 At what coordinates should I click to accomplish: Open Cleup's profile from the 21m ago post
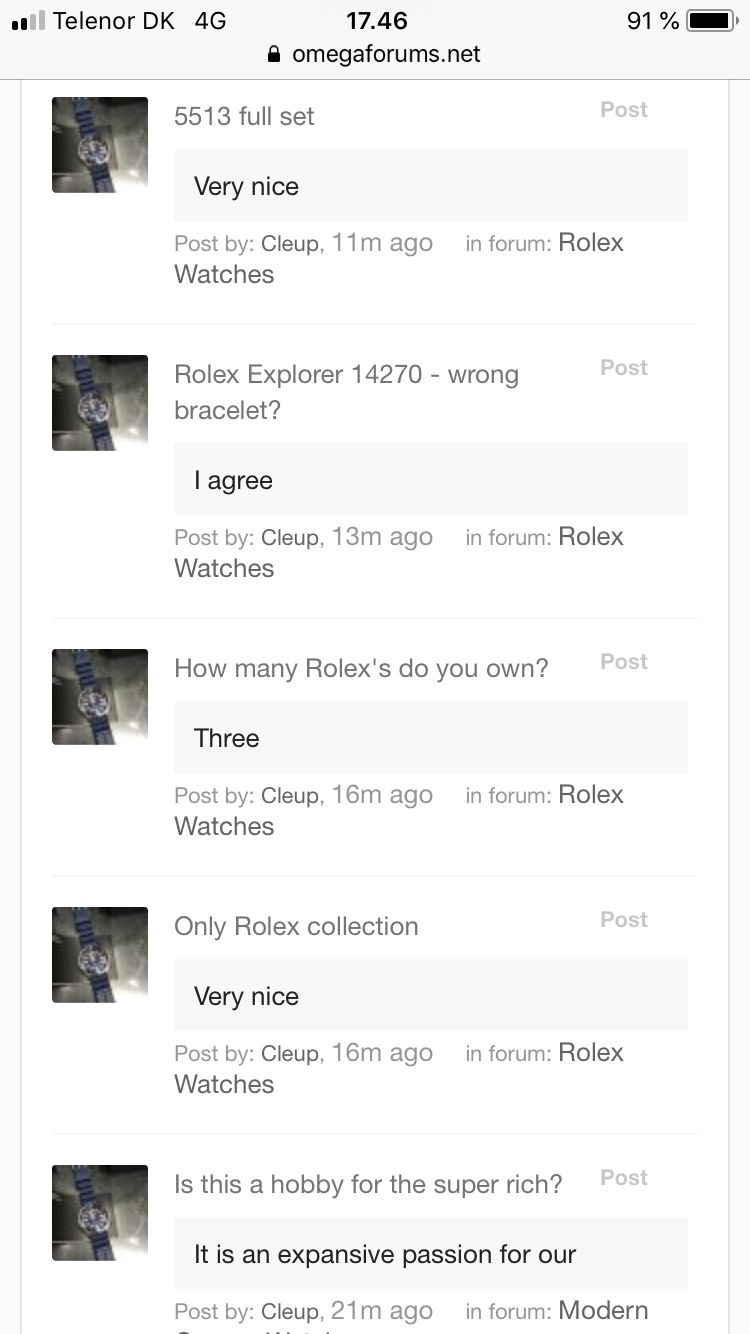pyautogui.click(x=289, y=1312)
